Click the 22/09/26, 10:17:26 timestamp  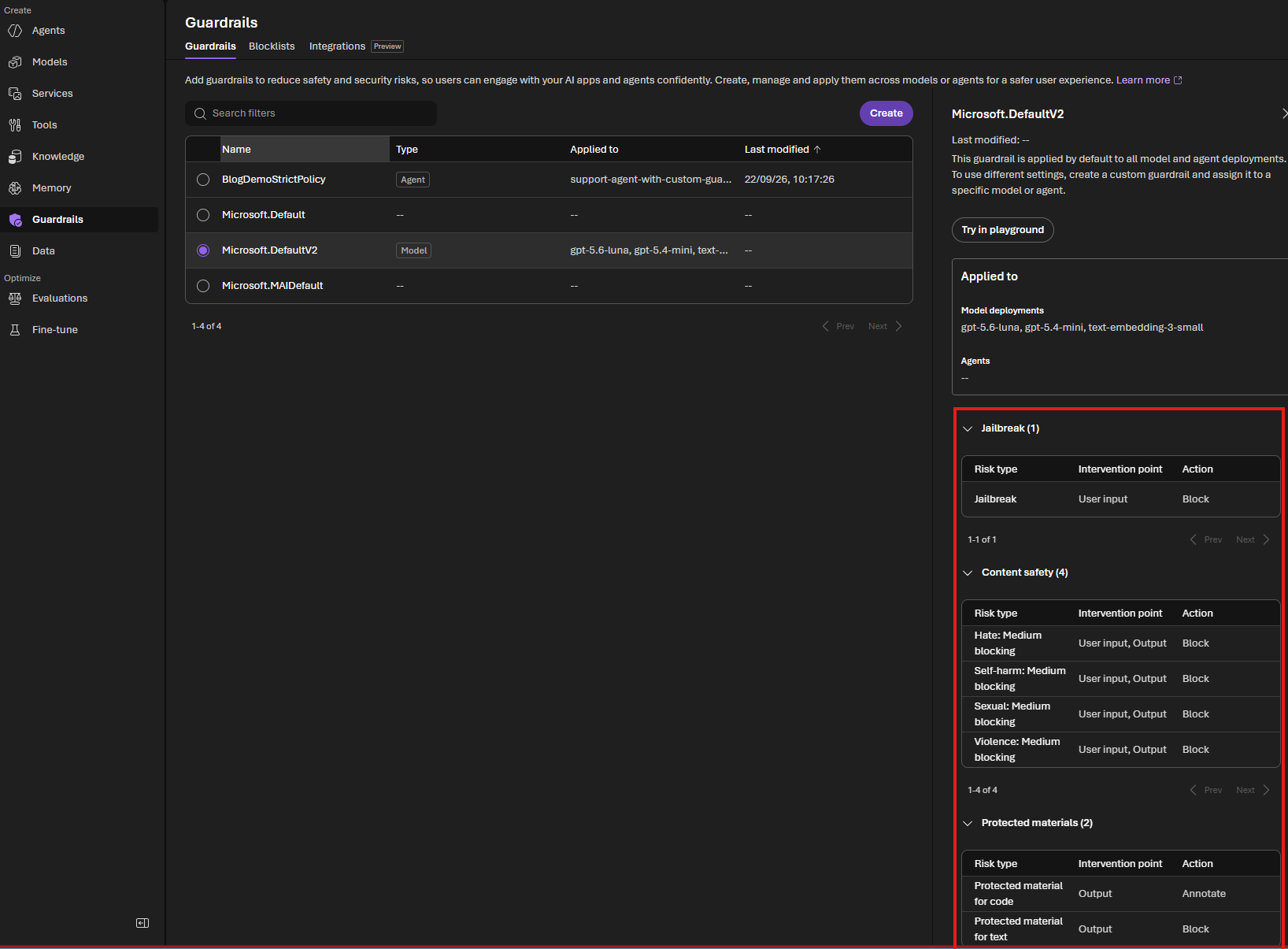(x=789, y=180)
